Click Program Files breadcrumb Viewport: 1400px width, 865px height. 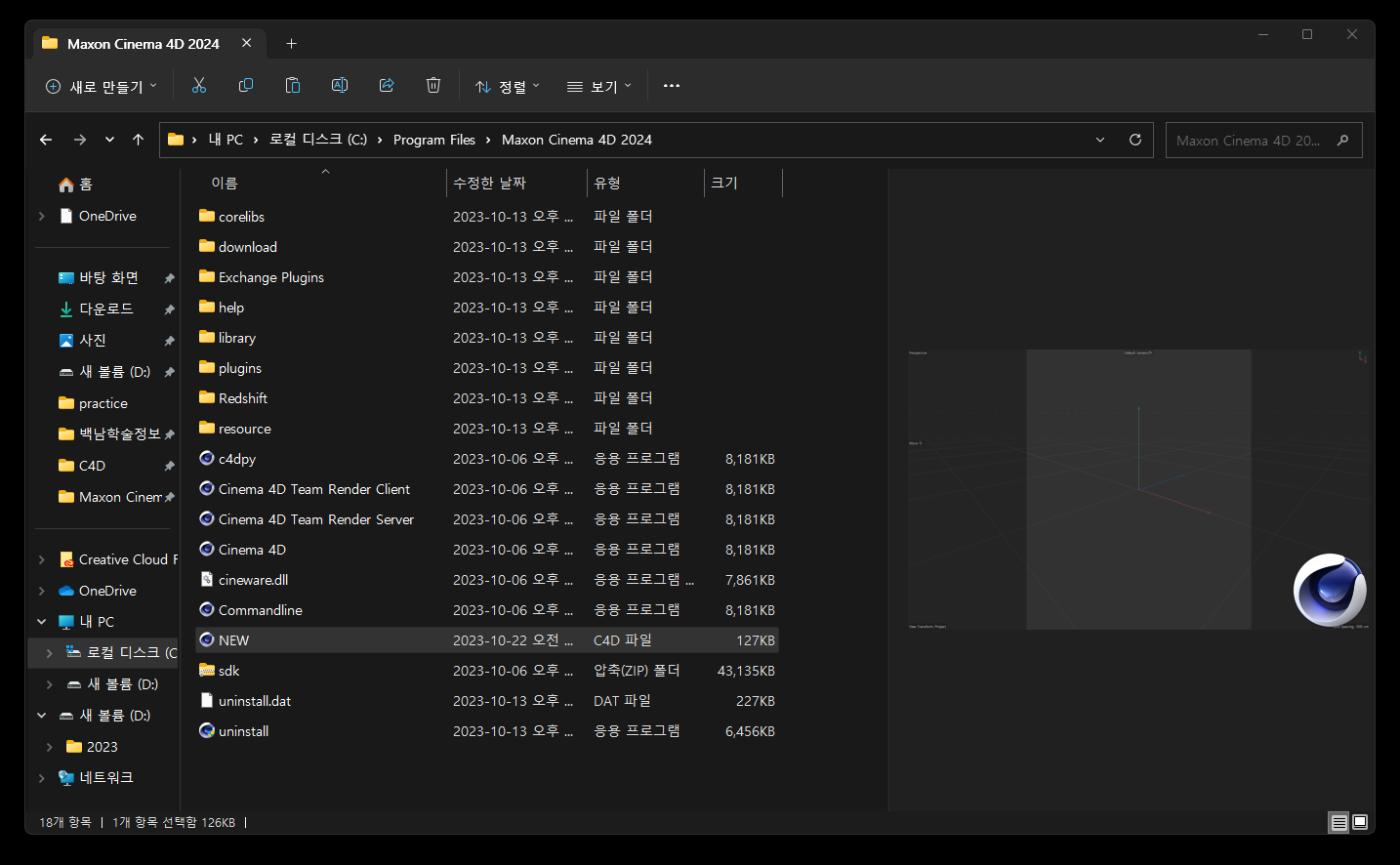pos(434,140)
